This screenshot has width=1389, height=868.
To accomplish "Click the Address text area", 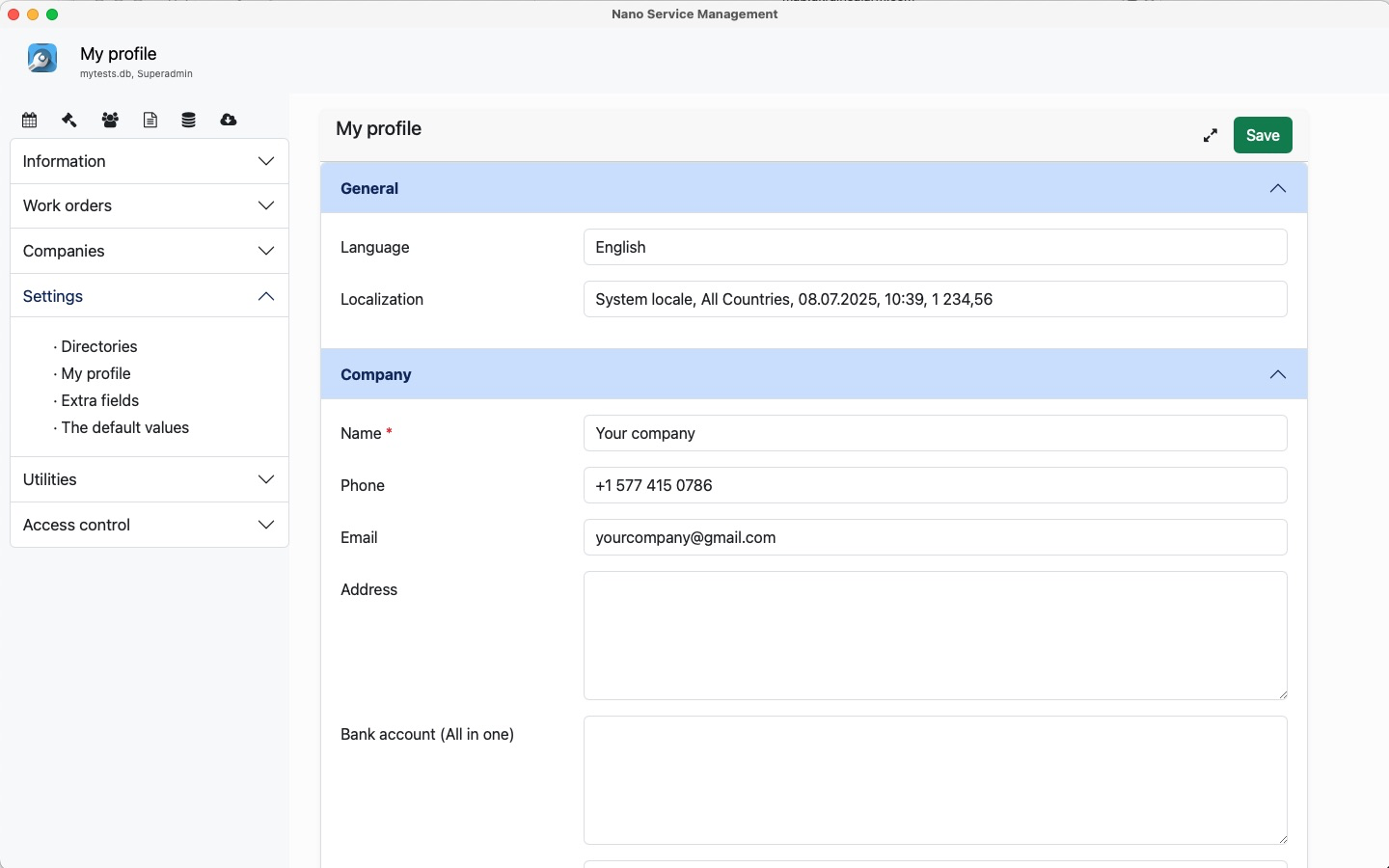I will click(936, 636).
